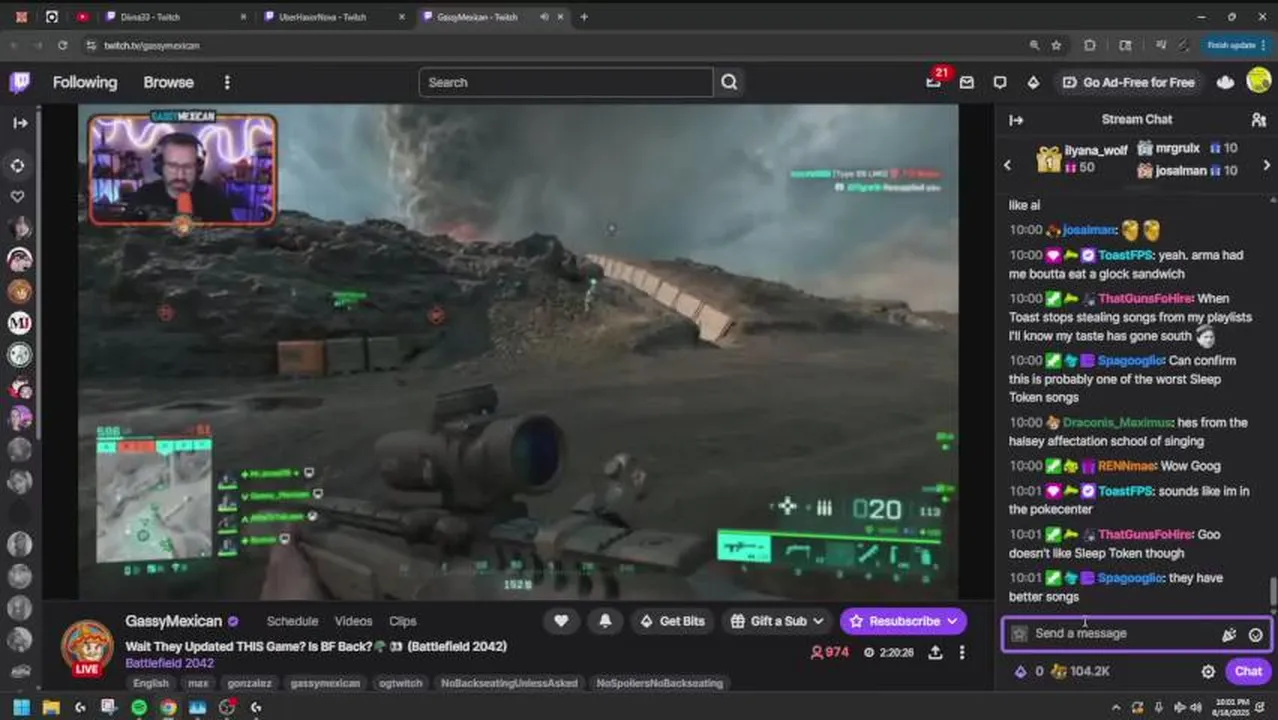Open the channel Schedule tab

coord(292,621)
